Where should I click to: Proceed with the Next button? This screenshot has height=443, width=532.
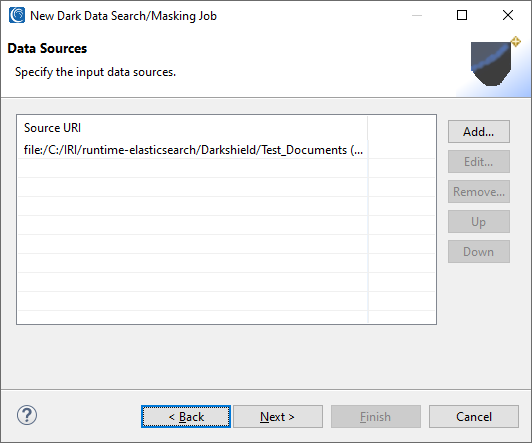pyautogui.click(x=278, y=417)
